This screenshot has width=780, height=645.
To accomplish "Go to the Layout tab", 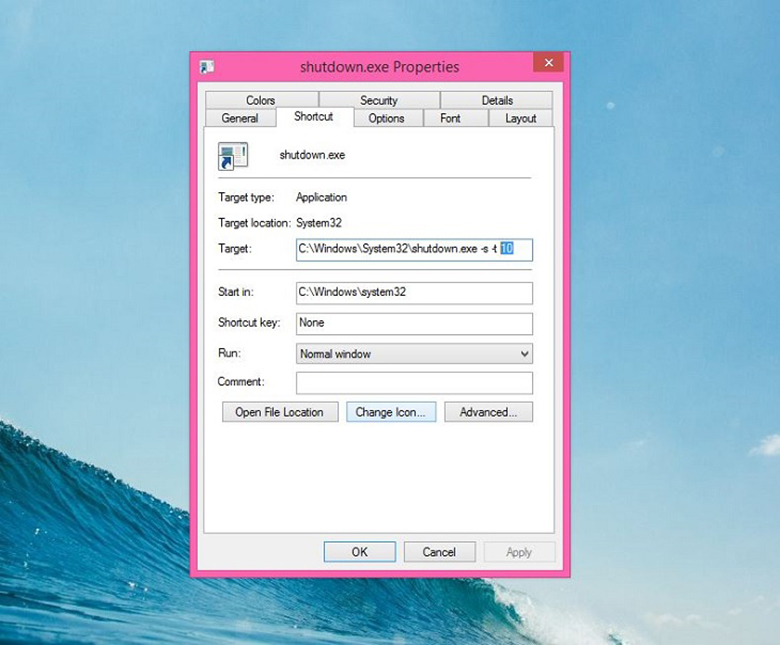I will (520, 118).
